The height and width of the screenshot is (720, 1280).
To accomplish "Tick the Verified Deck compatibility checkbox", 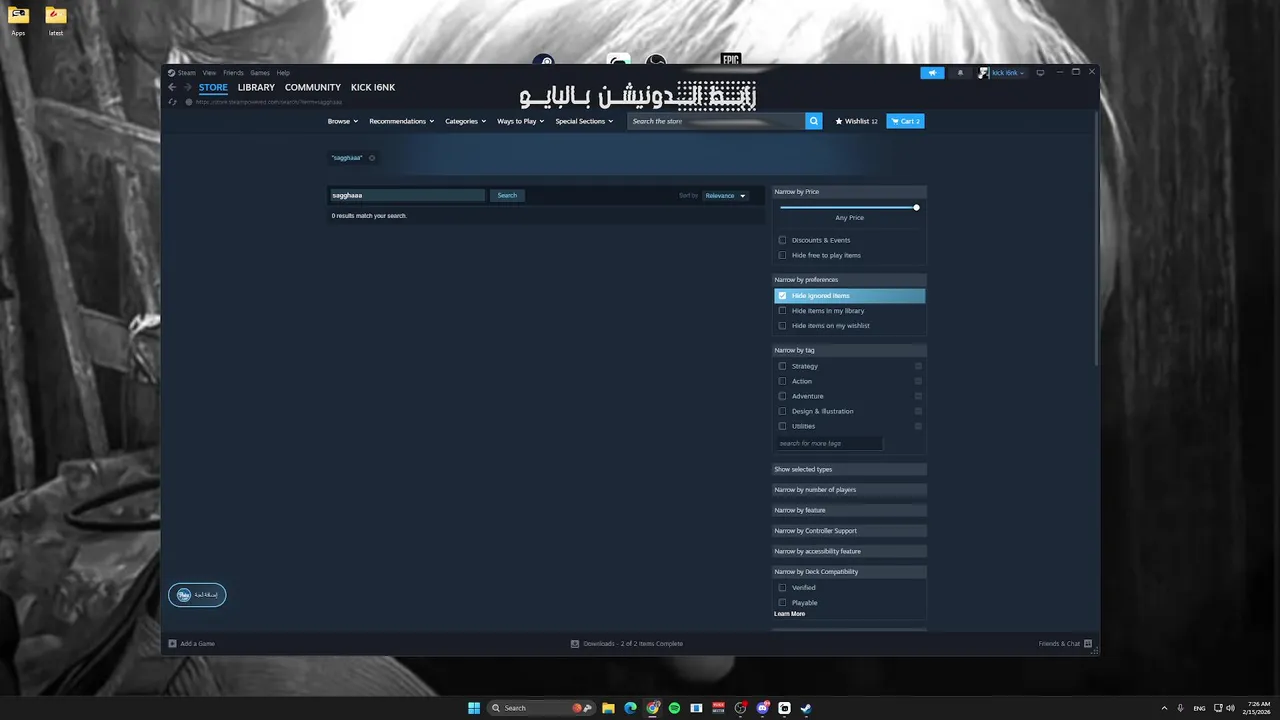I will click(782, 588).
